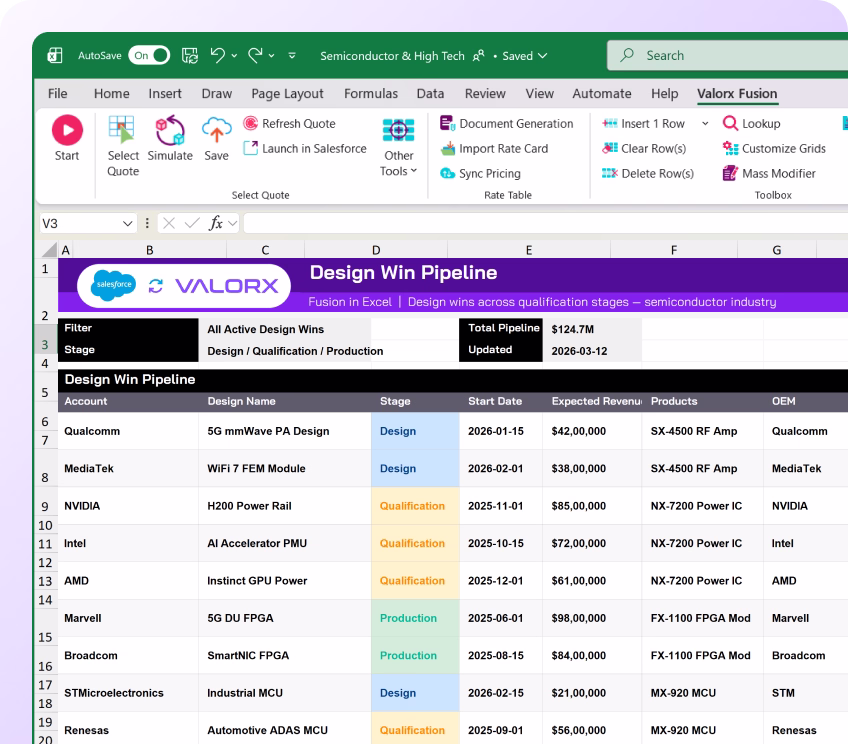
Task: Click the select-all corner triangle
Action: 49,249
